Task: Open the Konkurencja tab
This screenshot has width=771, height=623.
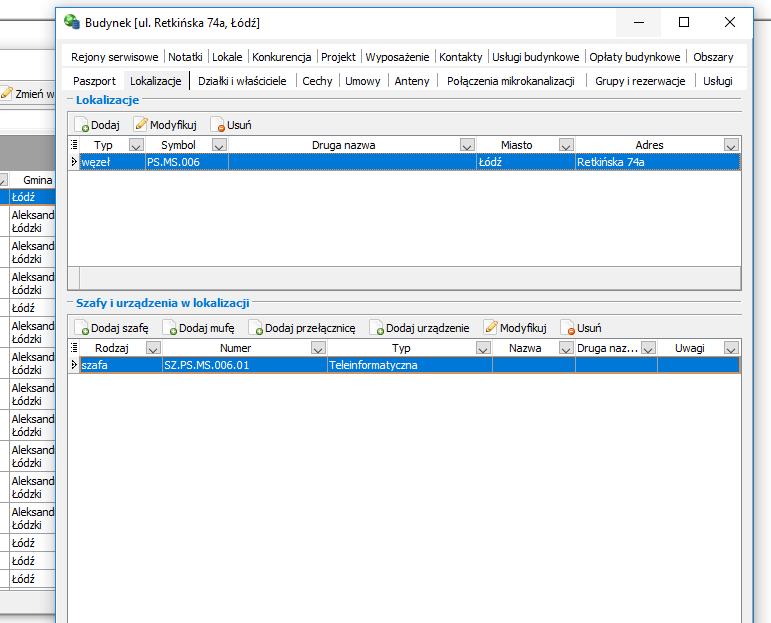Action: tap(282, 57)
